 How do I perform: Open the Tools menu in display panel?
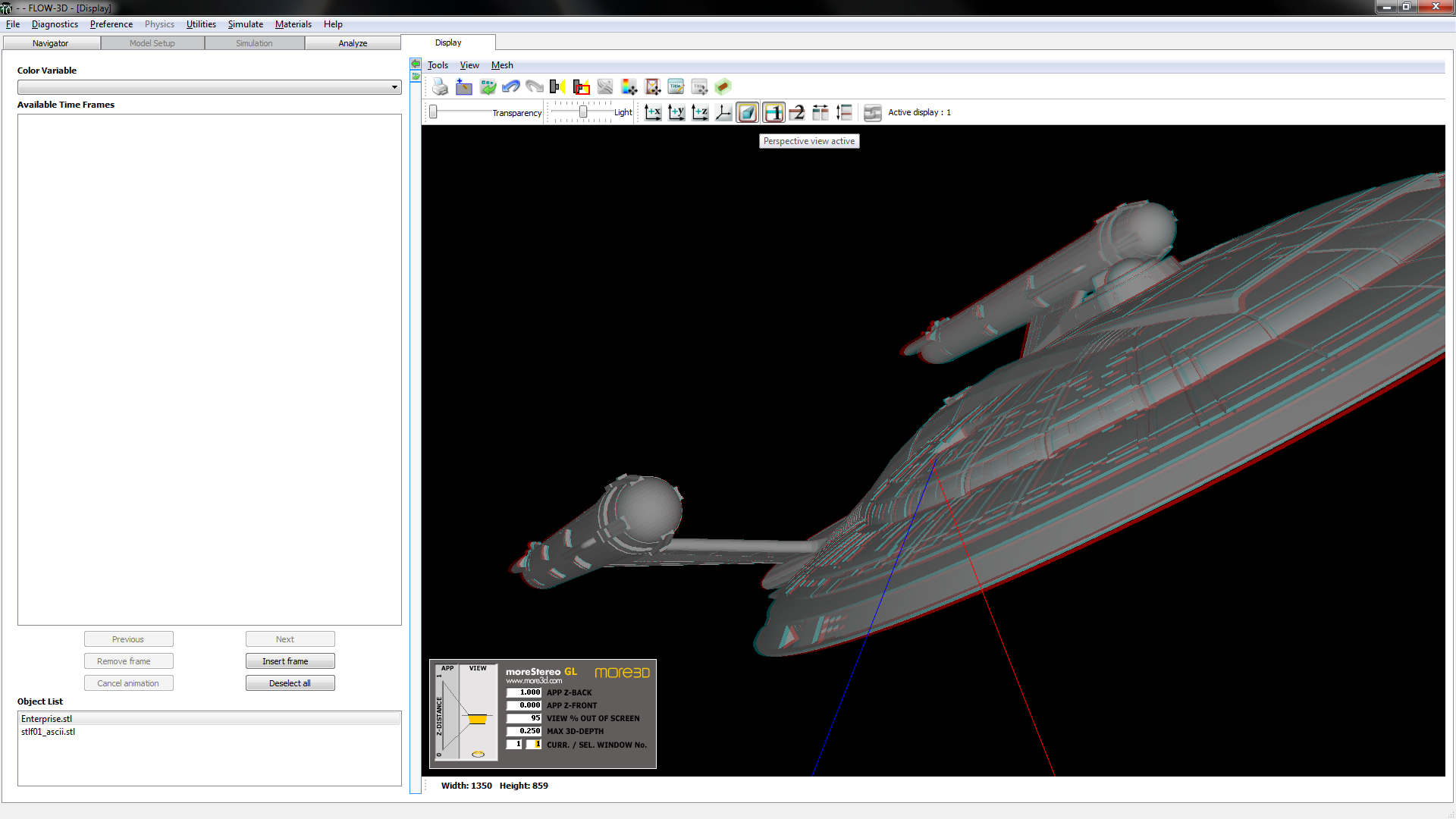438,65
